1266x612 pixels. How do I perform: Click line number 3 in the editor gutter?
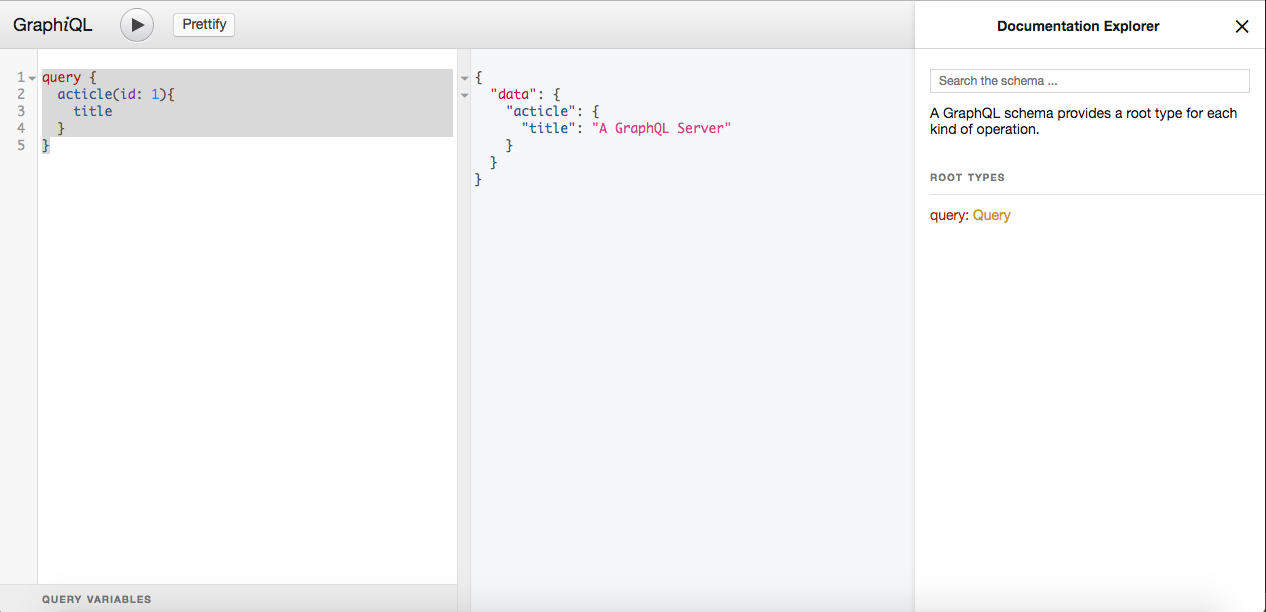(x=20, y=111)
